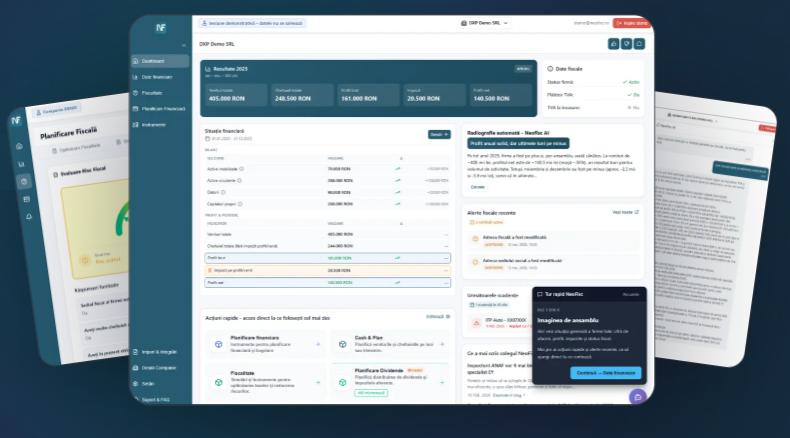This screenshot has height=438, width=790.
Task: Click the demo session notice badge
Action: [252, 23]
